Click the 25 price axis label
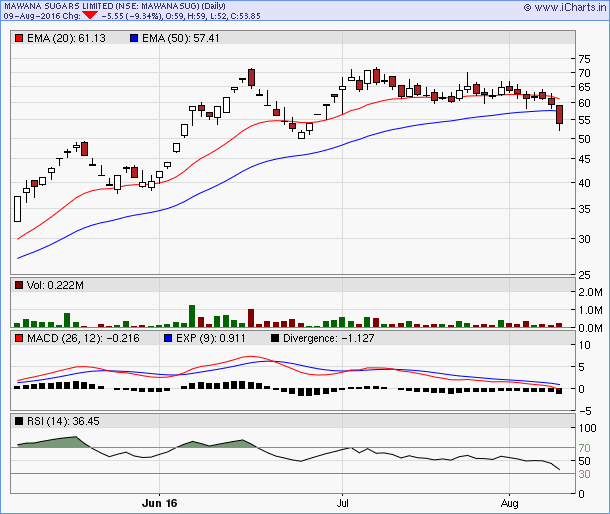The width and height of the screenshot is (610, 514). coord(584,275)
